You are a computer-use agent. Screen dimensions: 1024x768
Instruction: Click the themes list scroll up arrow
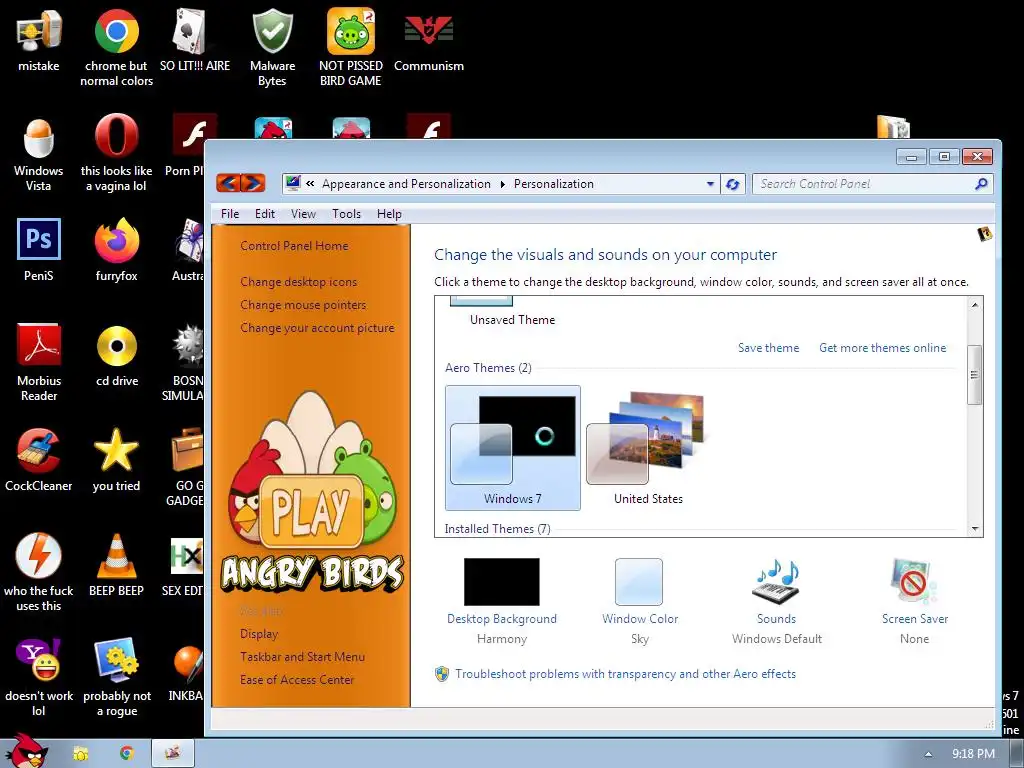[975, 305]
